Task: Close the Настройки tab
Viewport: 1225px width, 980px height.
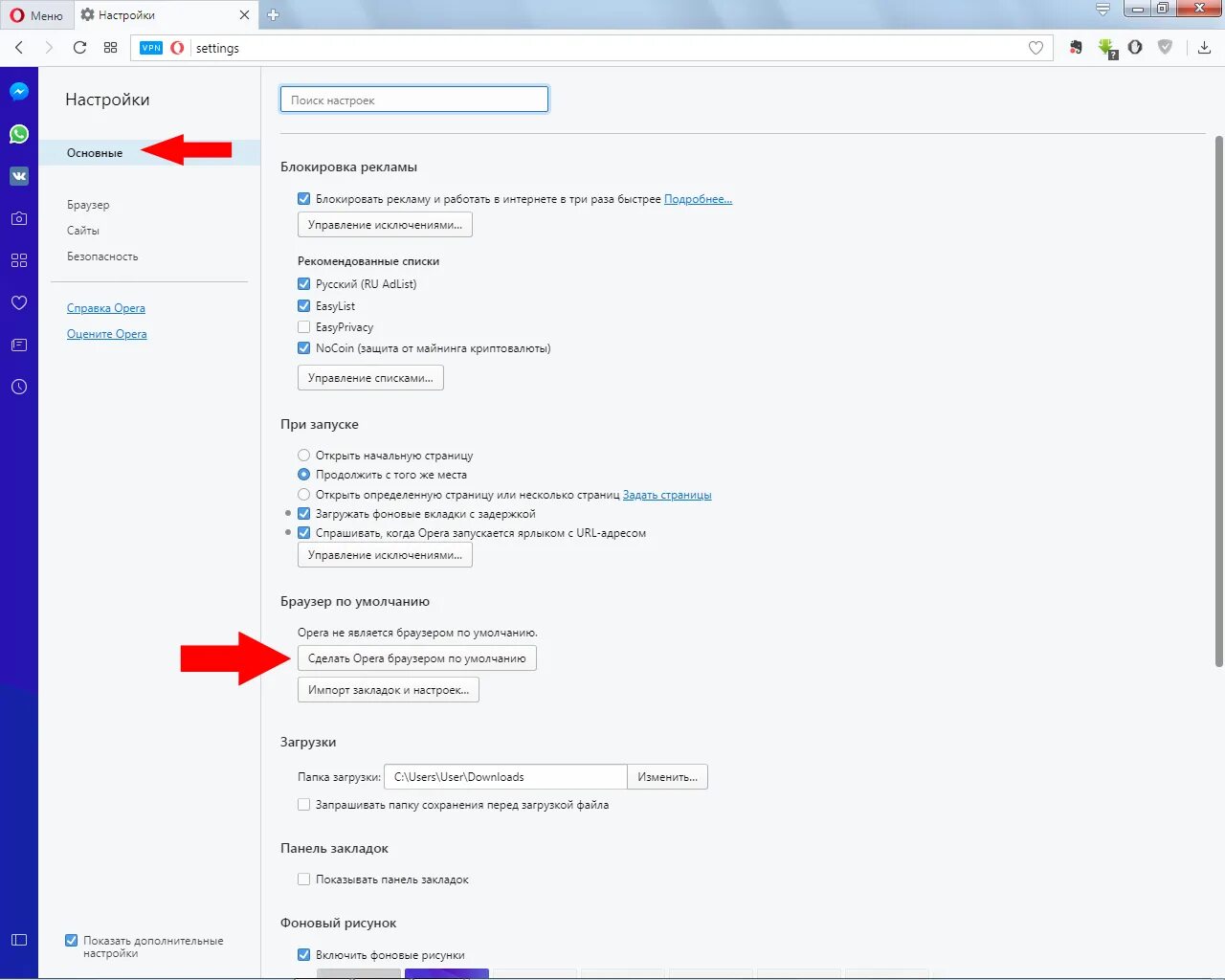Action: [x=244, y=14]
